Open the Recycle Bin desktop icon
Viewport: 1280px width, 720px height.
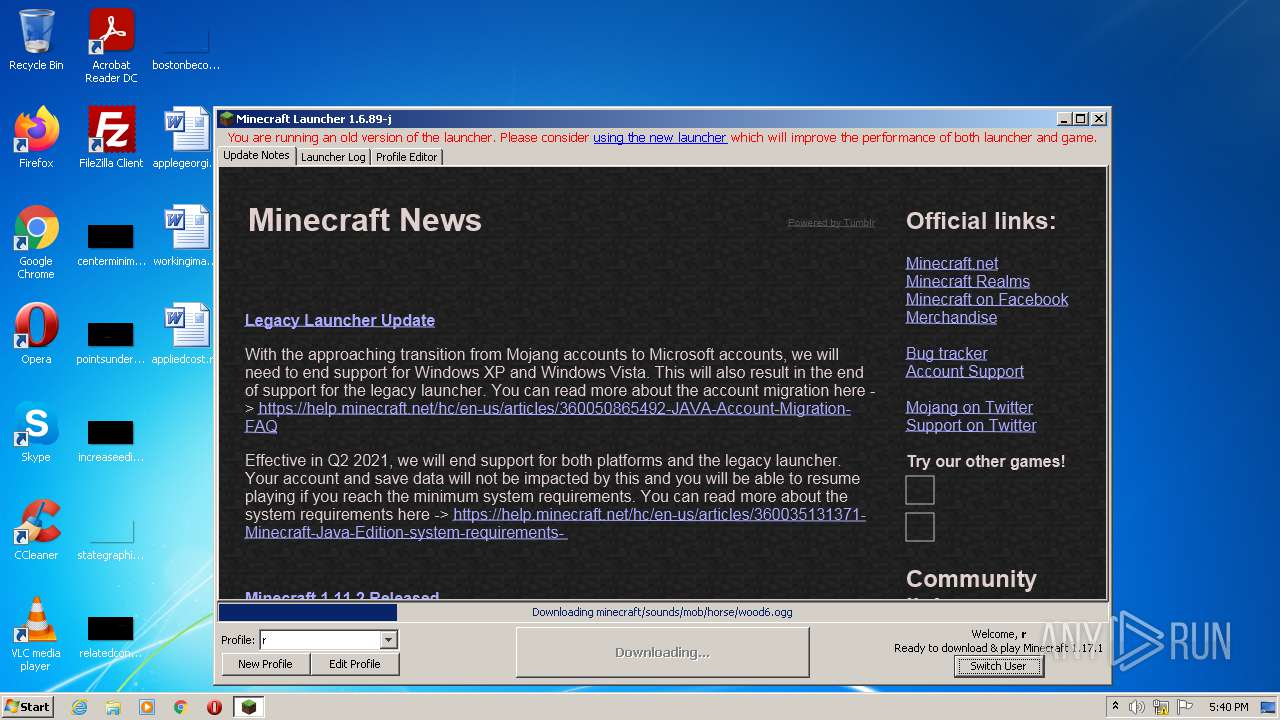click(36, 40)
